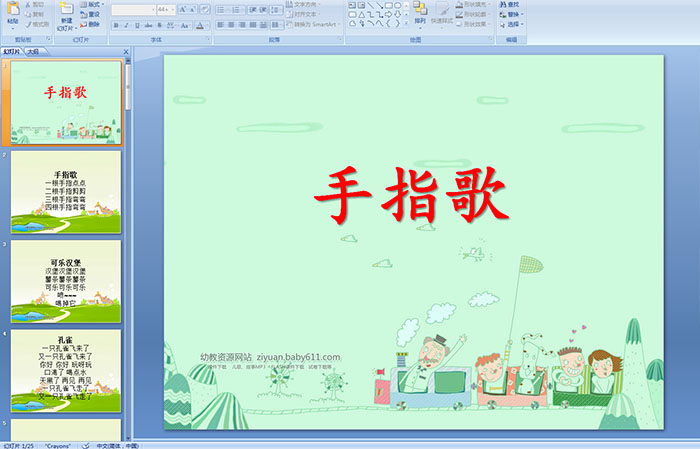Open the Change Case (Aa) menu
The image size is (700, 449).
point(185,25)
